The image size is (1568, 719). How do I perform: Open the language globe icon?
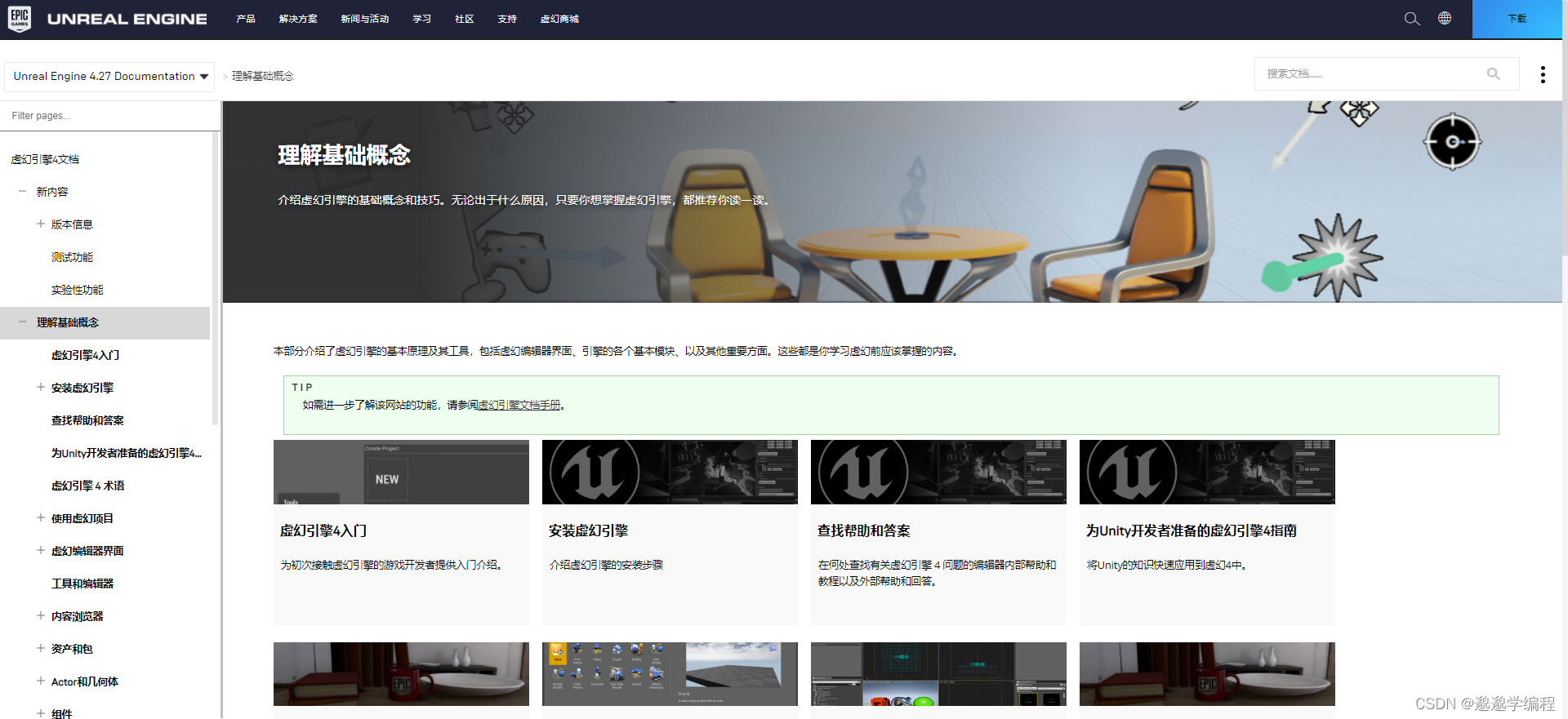(x=1445, y=18)
